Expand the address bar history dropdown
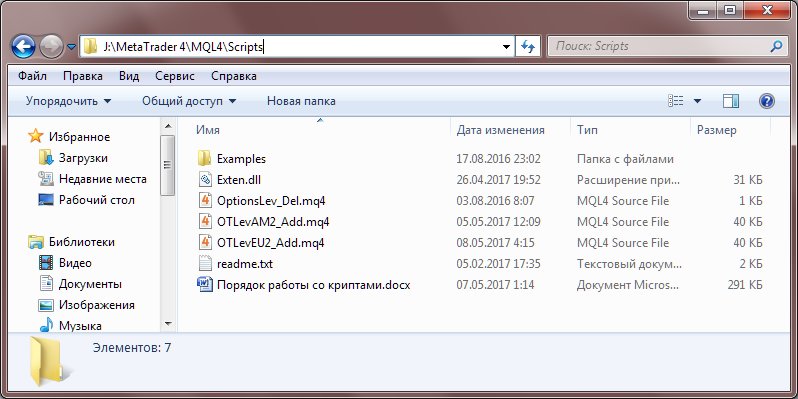798x399 pixels. tap(506, 47)
